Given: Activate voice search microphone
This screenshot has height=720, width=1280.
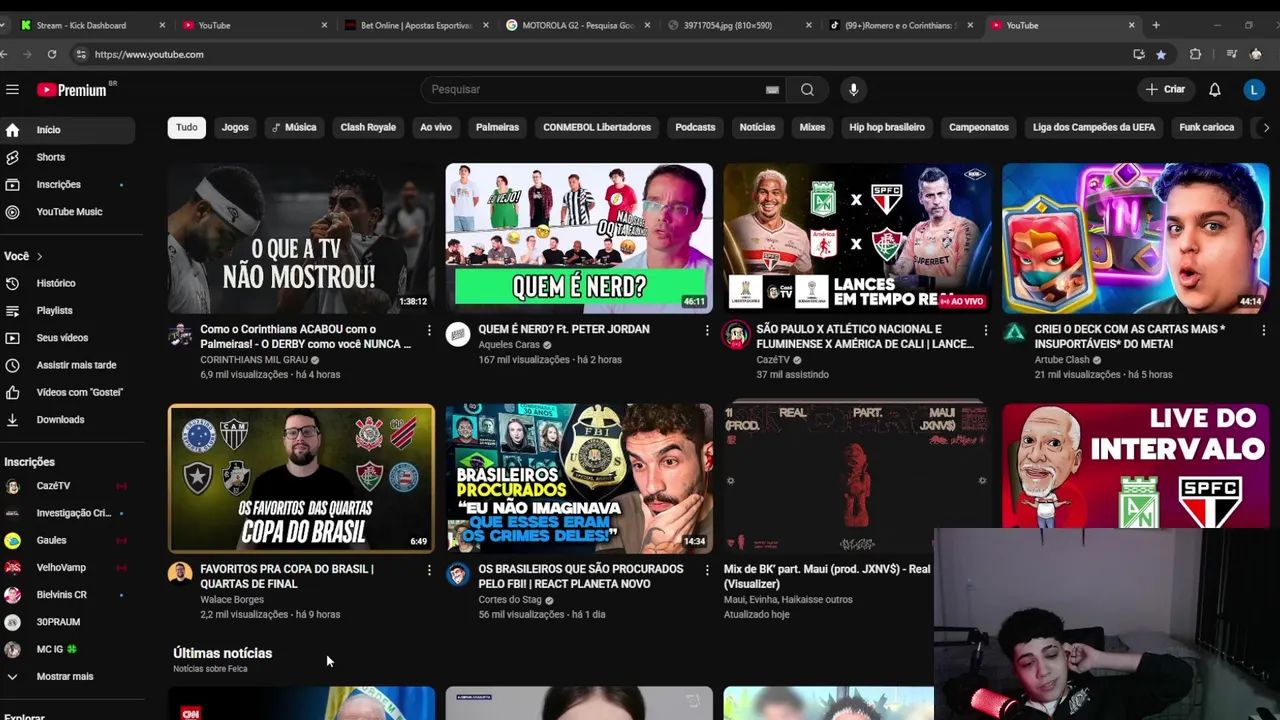Looking at the screenshot, I should (x=853, y=90).
